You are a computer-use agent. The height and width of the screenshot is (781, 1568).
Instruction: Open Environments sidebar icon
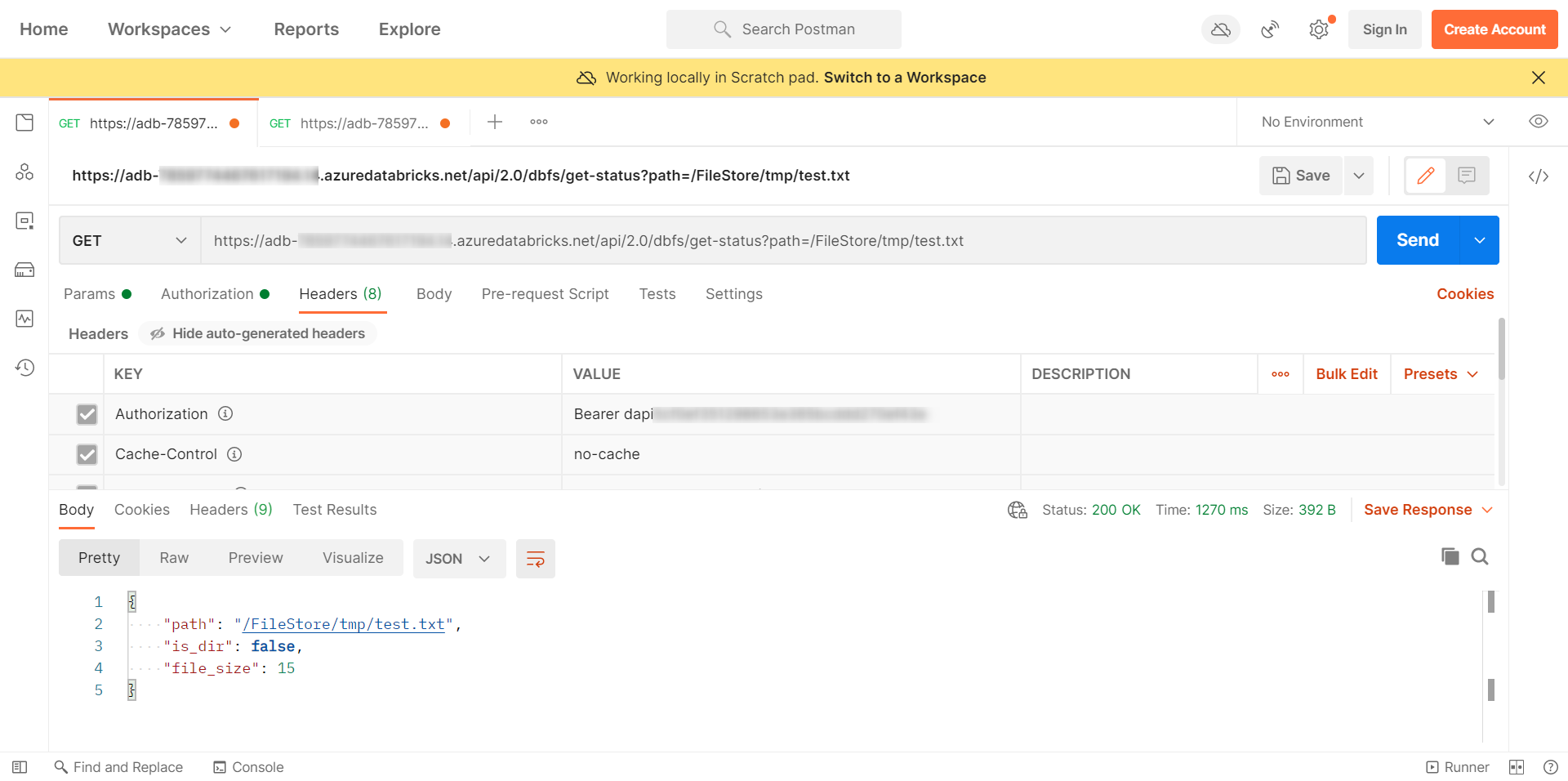pos(24,221)
